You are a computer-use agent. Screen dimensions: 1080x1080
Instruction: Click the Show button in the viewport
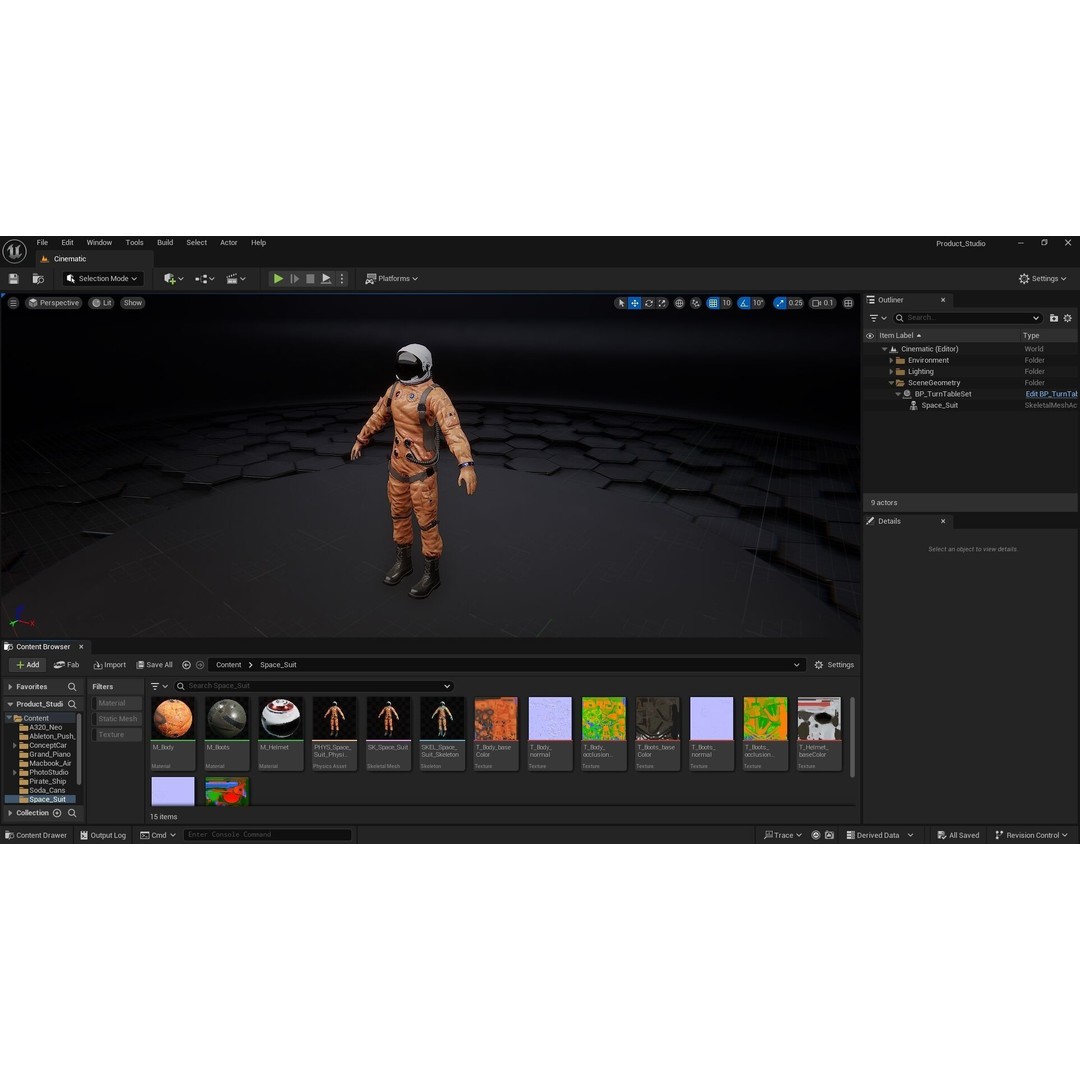[132, 303]
